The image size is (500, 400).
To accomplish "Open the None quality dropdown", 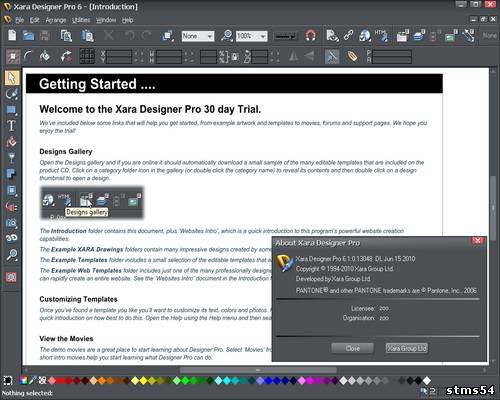I will click(198, 36).
